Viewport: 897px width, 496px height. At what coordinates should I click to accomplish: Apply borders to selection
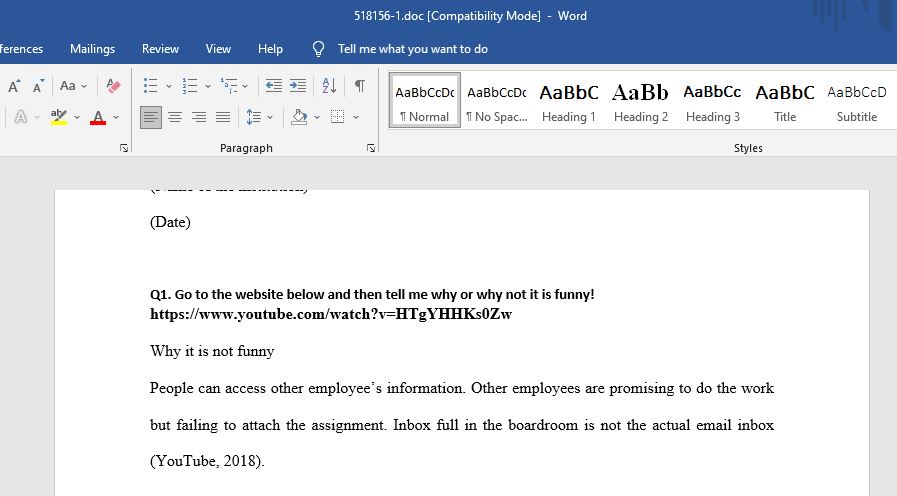tap(338, 117)
